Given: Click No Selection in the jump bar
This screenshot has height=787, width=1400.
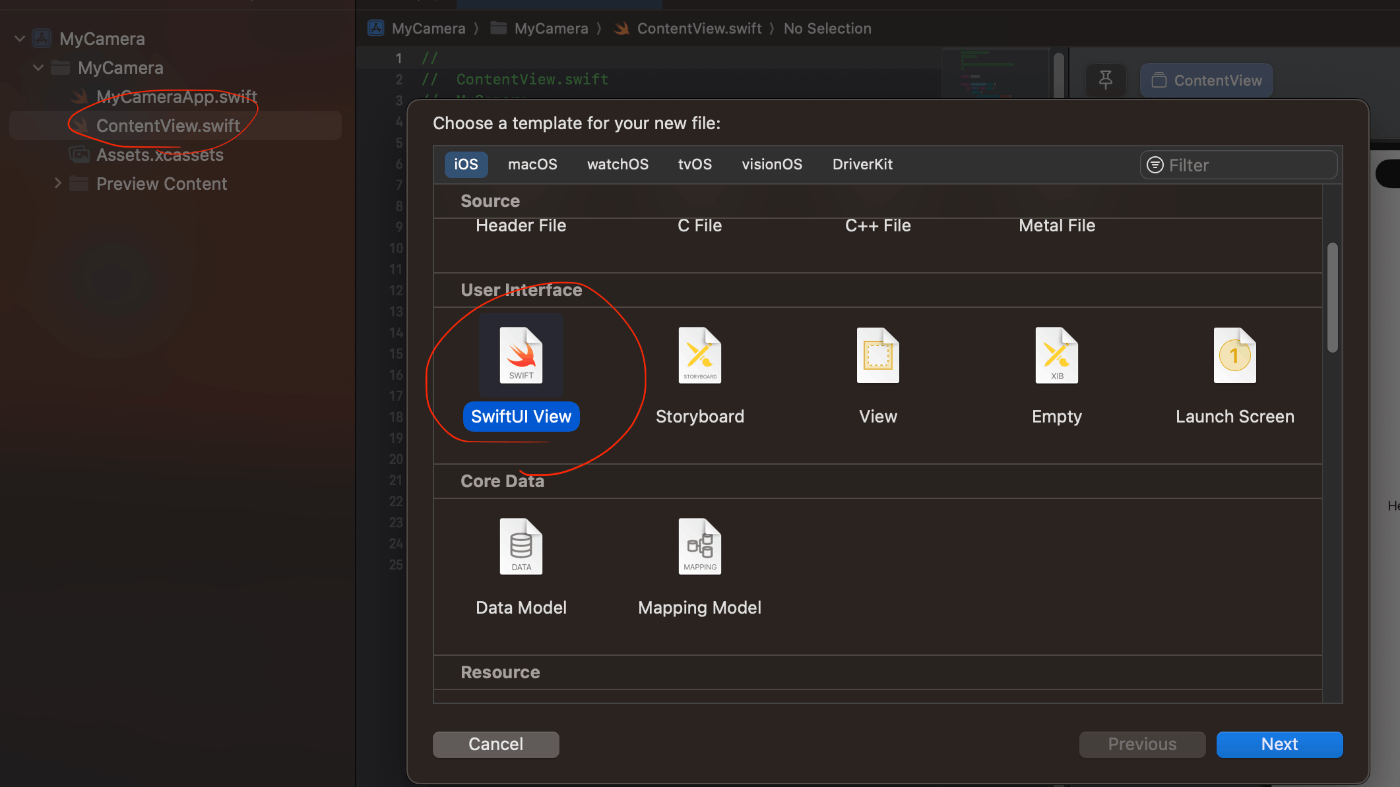Looking at the screenshot, I should (x=827, y=28).
